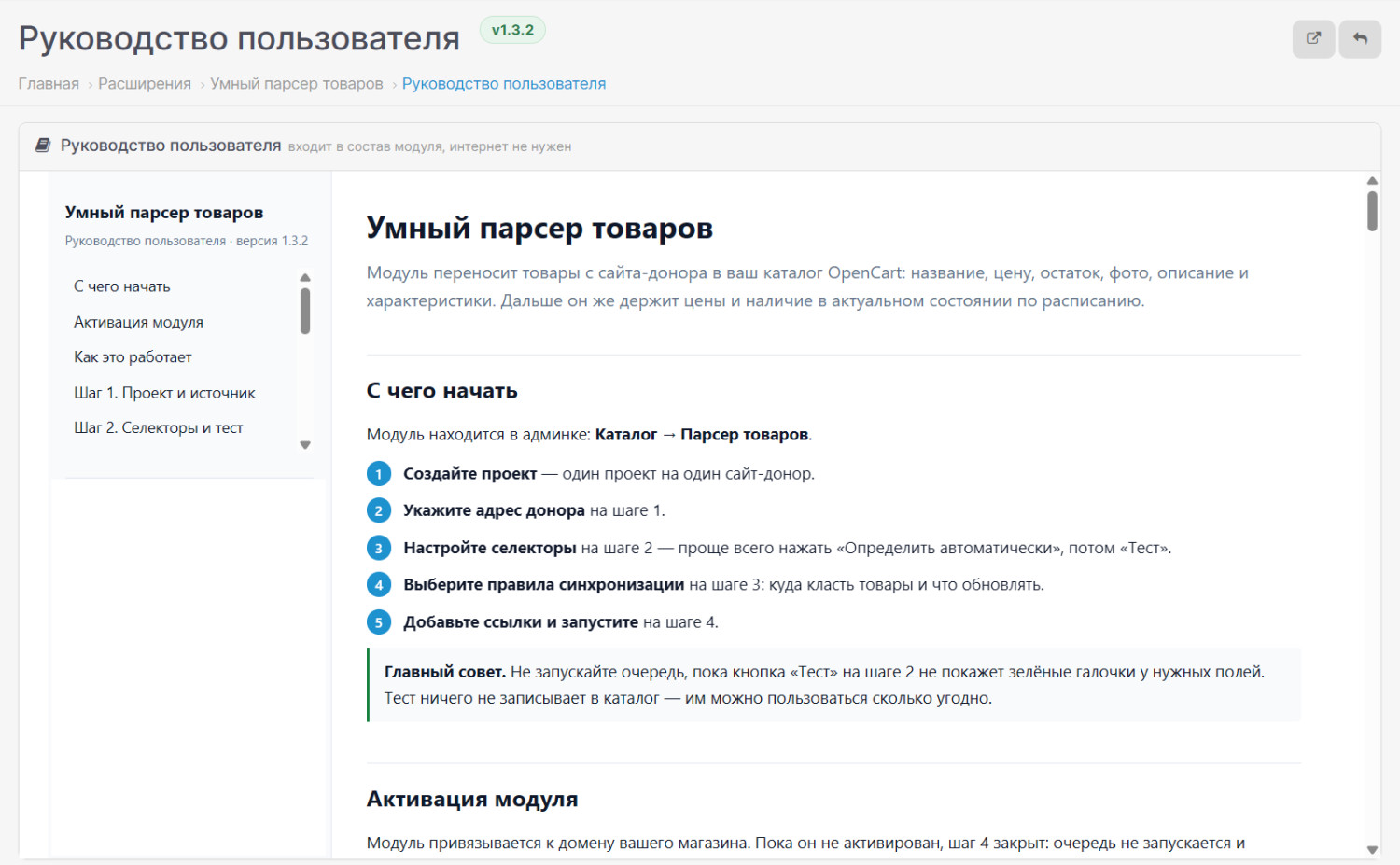Click the step 3 circle badge
This screenshot has height=865, width=1400.
(x=379, y=549)
